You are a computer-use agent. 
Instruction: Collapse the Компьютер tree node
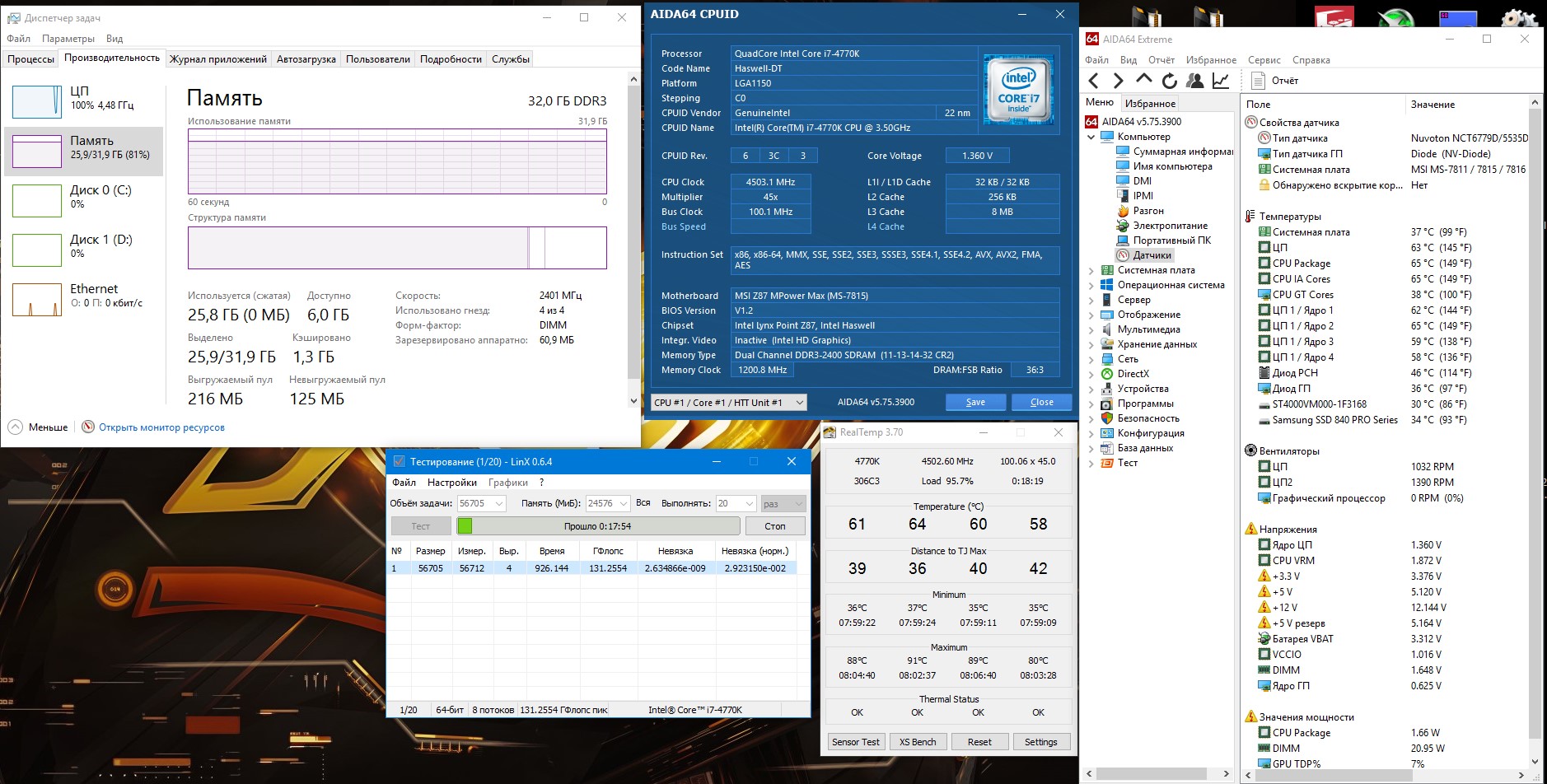(1091, 137)
